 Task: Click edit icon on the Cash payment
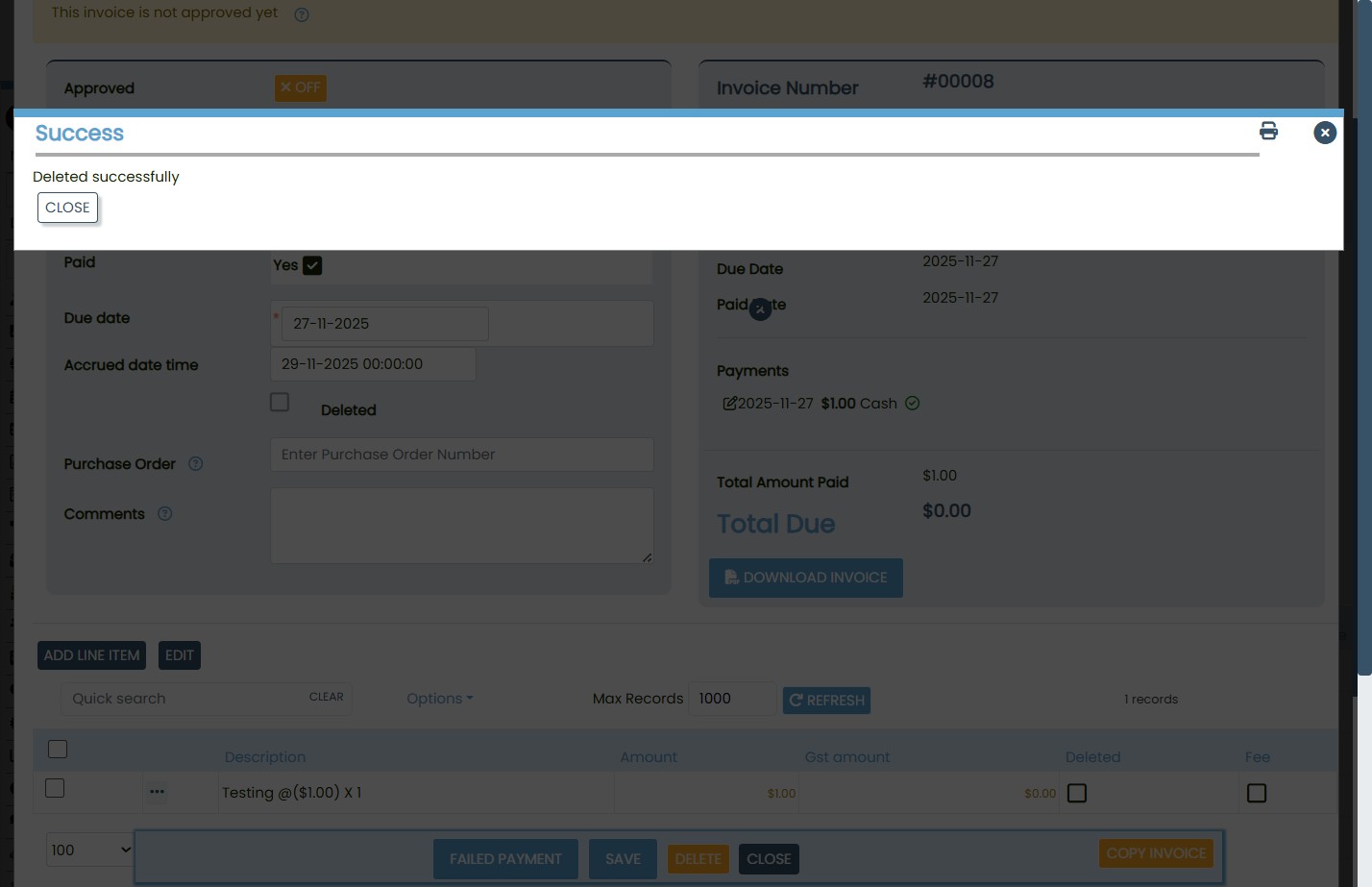coord(729,404)
